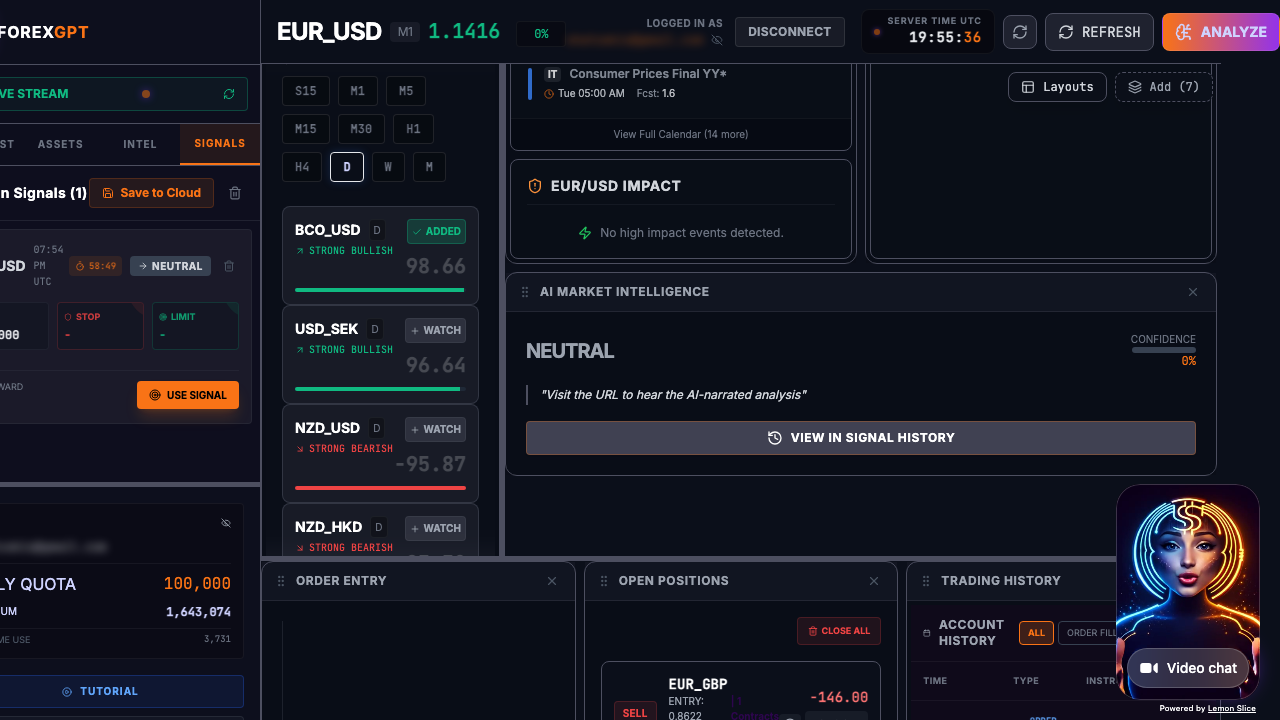Grab the AI Market Intelligence drag handle
The image size is (1280, 720).
pyautogui.click(x=525, y=292)
